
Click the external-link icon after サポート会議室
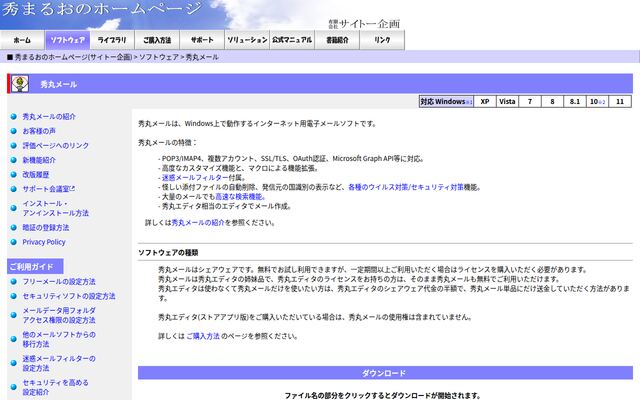(x=73, y=189)
